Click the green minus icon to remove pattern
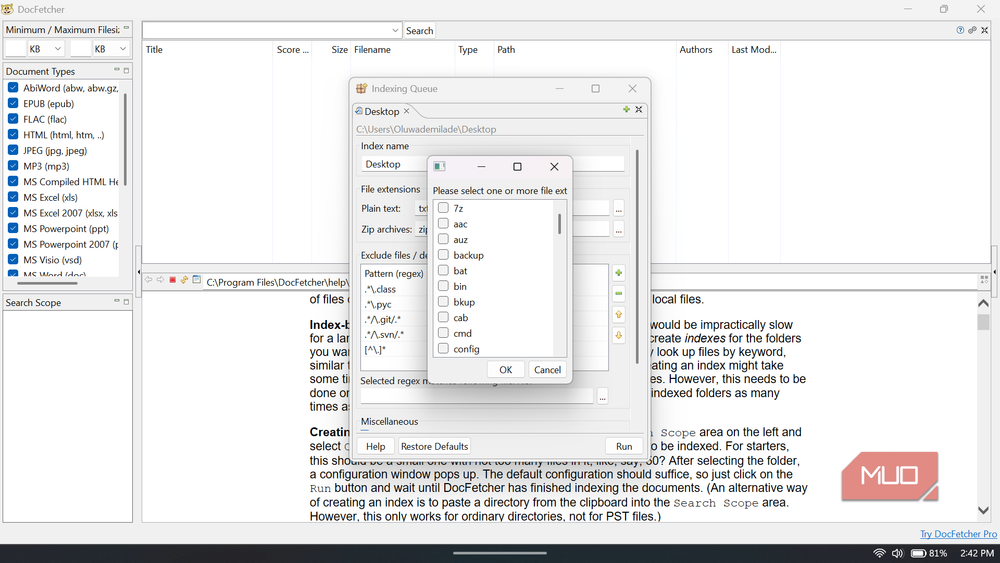 (619, 293)
